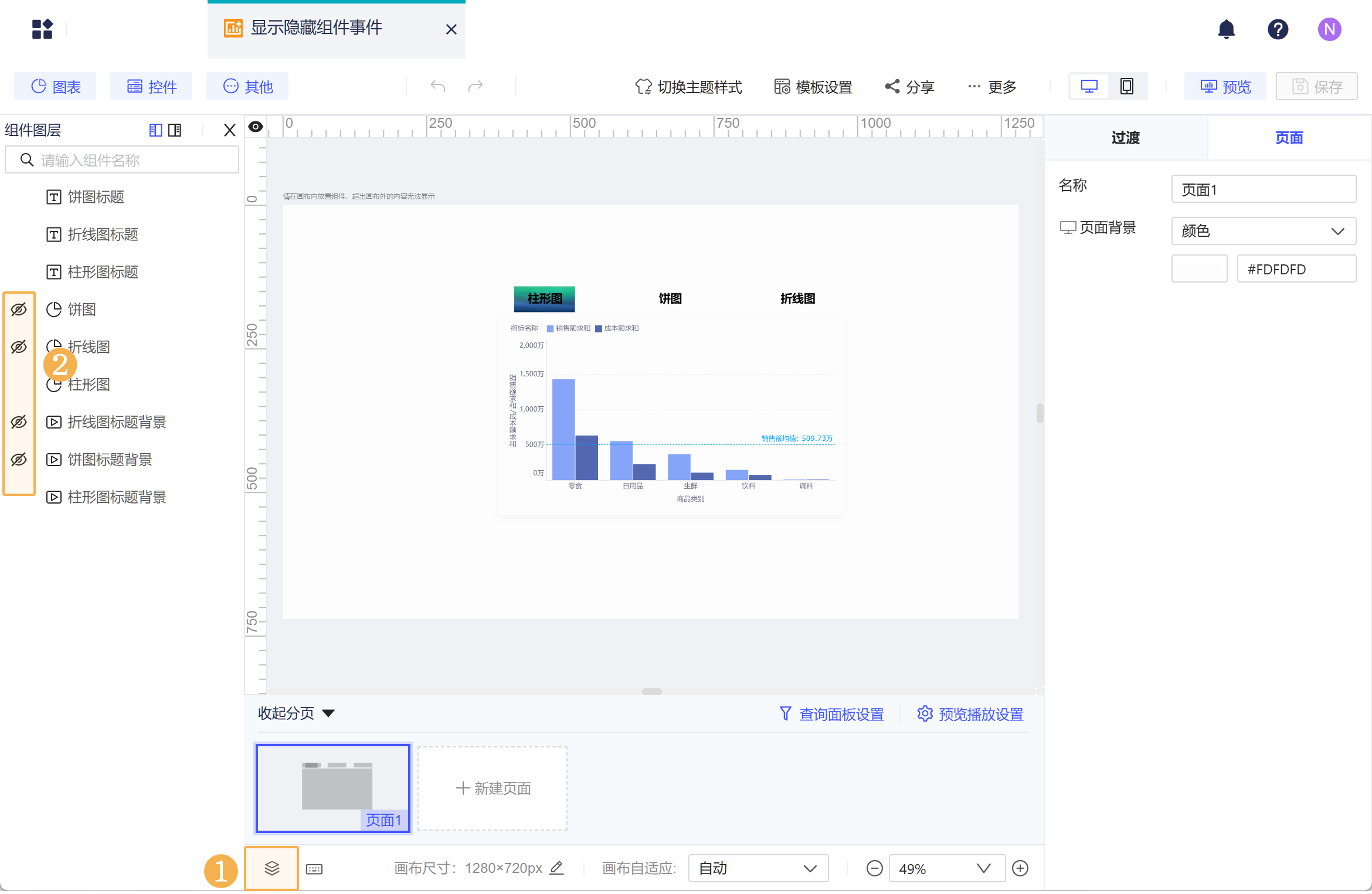Click the page background color swatch
Screen dimensions: 1372x894
pos(1199,269)
